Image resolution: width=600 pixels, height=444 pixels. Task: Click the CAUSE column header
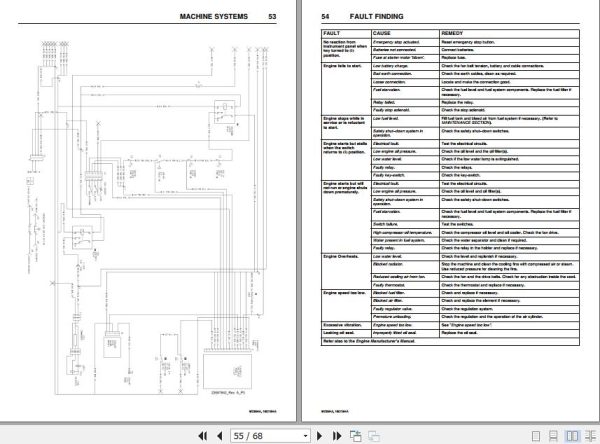click(405, 33)
